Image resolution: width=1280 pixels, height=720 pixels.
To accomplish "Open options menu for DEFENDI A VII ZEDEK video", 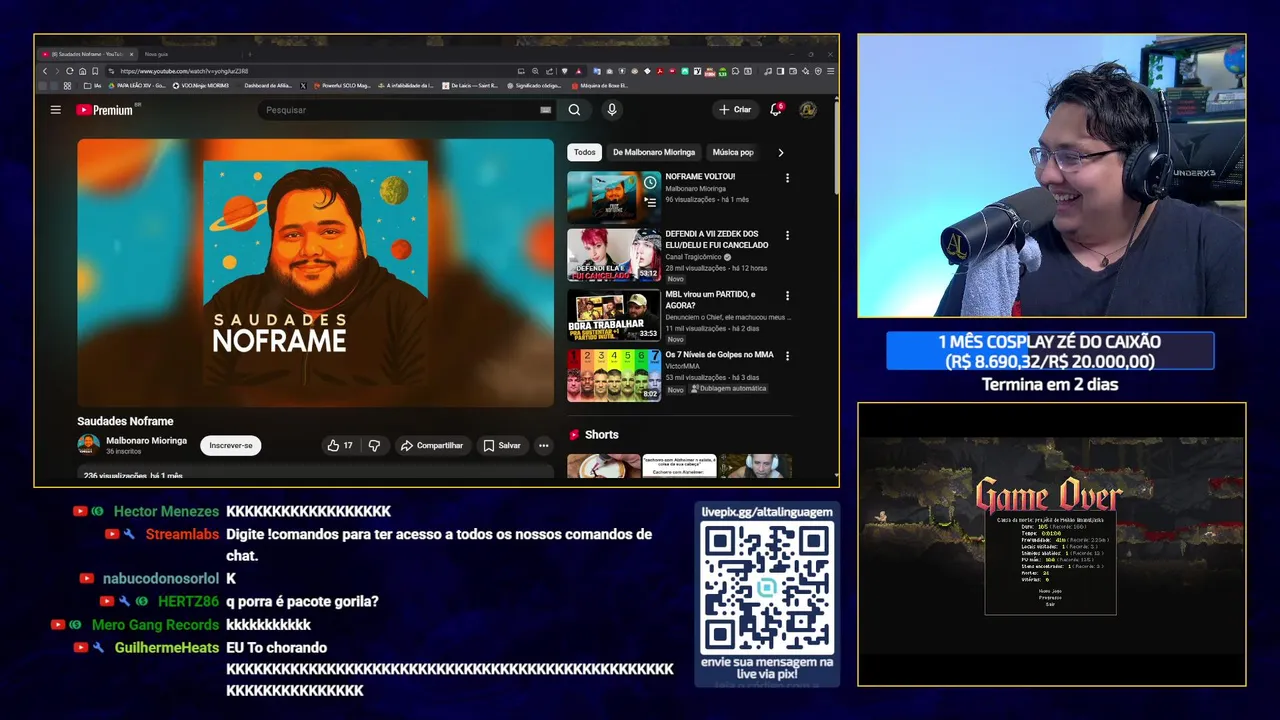I will click(787, 236).
